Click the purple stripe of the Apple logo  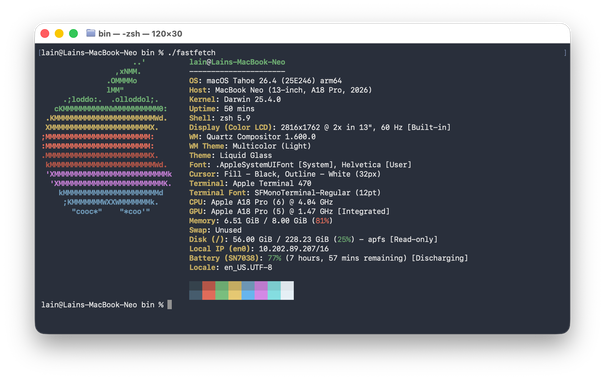pyautogui.click(x=110, y=179)
